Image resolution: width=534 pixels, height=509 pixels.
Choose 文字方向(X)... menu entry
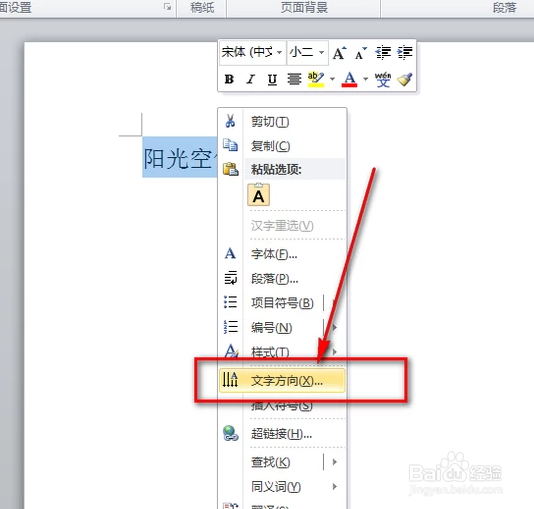click(282, 380)
